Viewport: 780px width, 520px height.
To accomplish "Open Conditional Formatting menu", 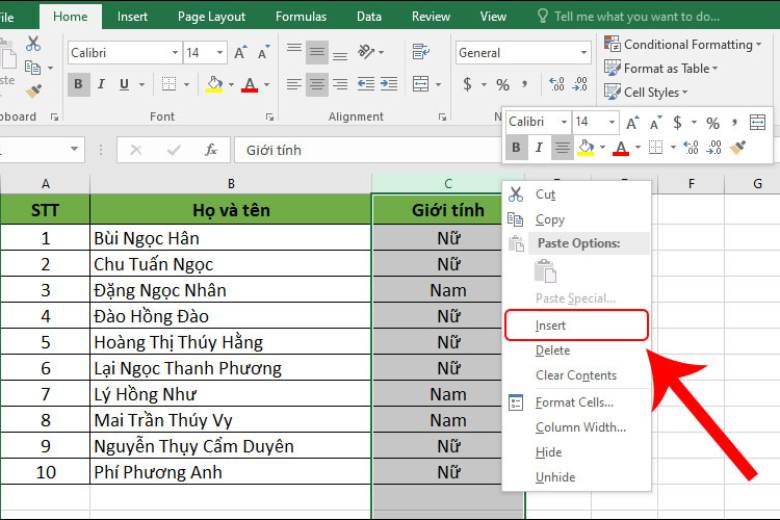I will (x=682, y=44).
